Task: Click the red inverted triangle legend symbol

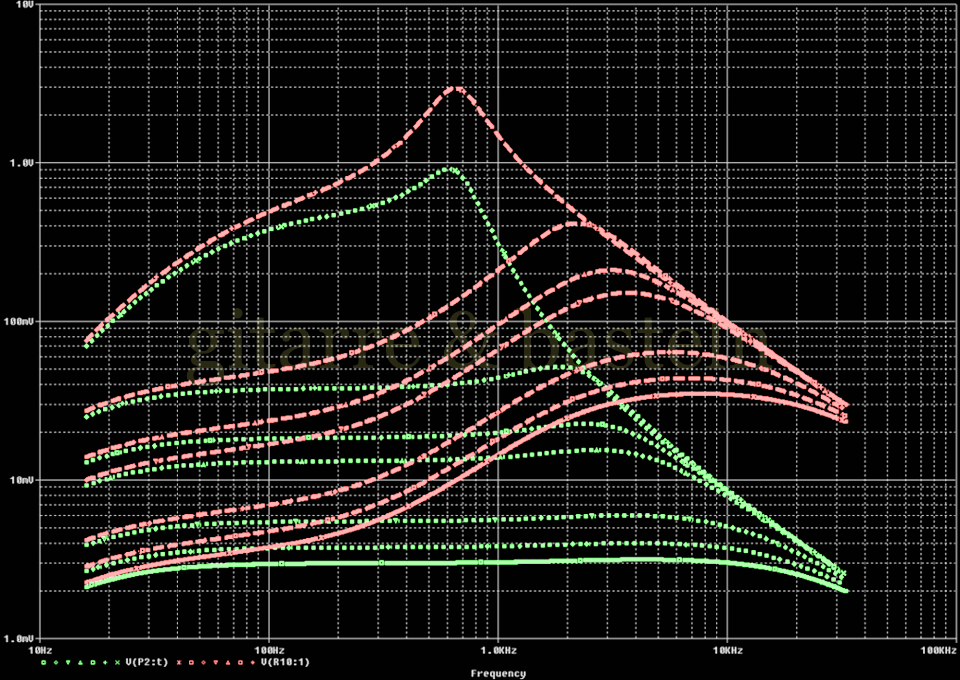Action: click(216, 663)
